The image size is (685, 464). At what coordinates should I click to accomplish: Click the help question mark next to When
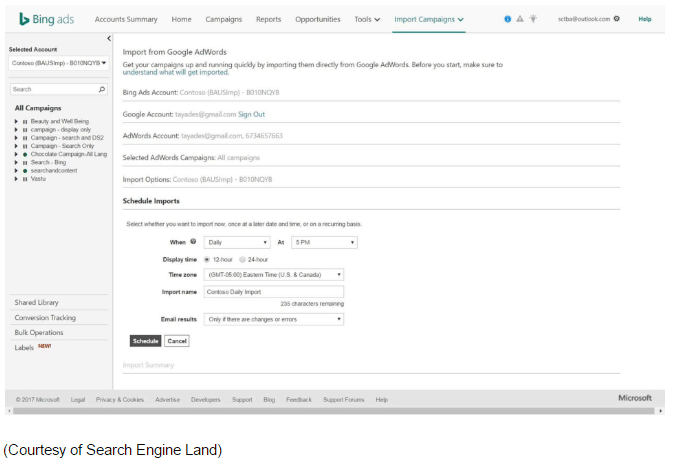click(193, 242)
